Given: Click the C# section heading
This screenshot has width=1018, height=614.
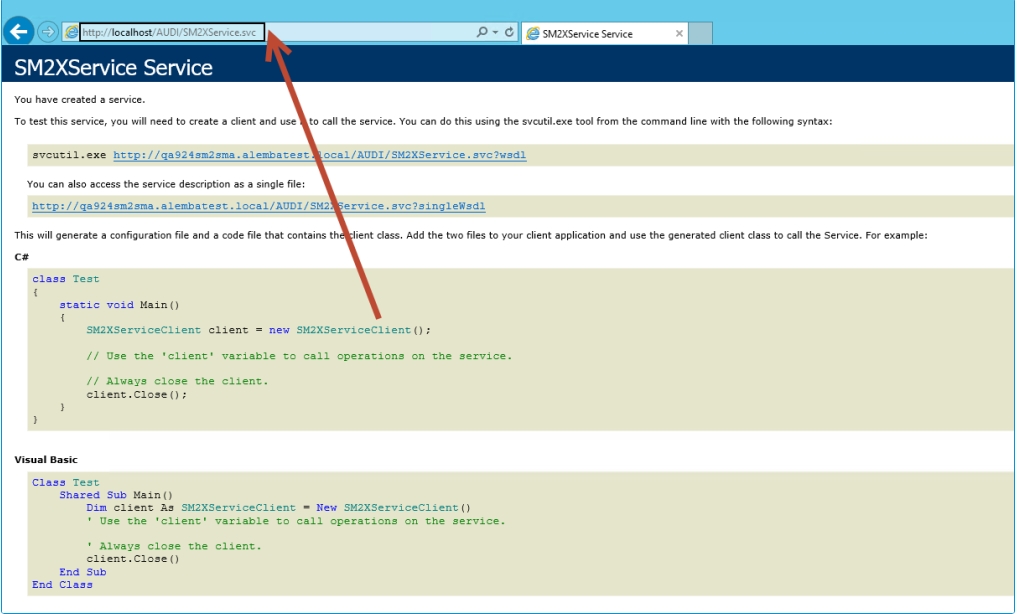Looking at the screenshot, I should (21, 257).
